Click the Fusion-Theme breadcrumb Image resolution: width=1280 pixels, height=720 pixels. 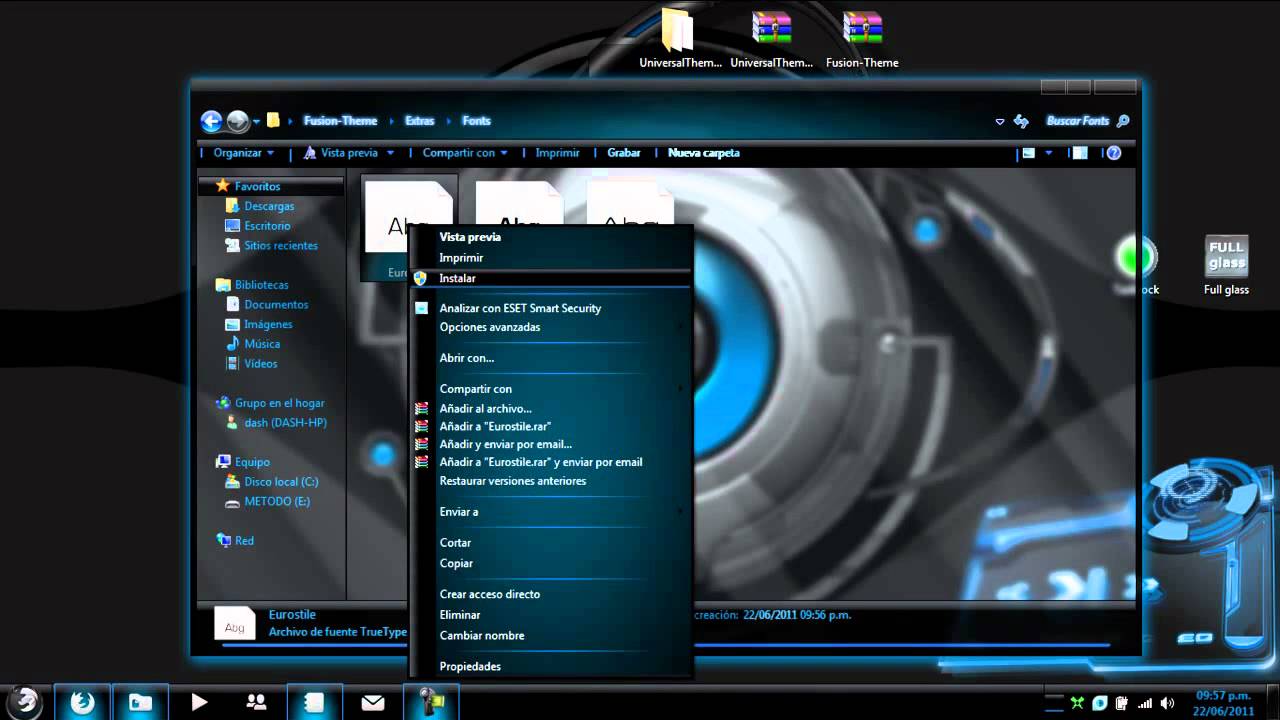[340, 121]
